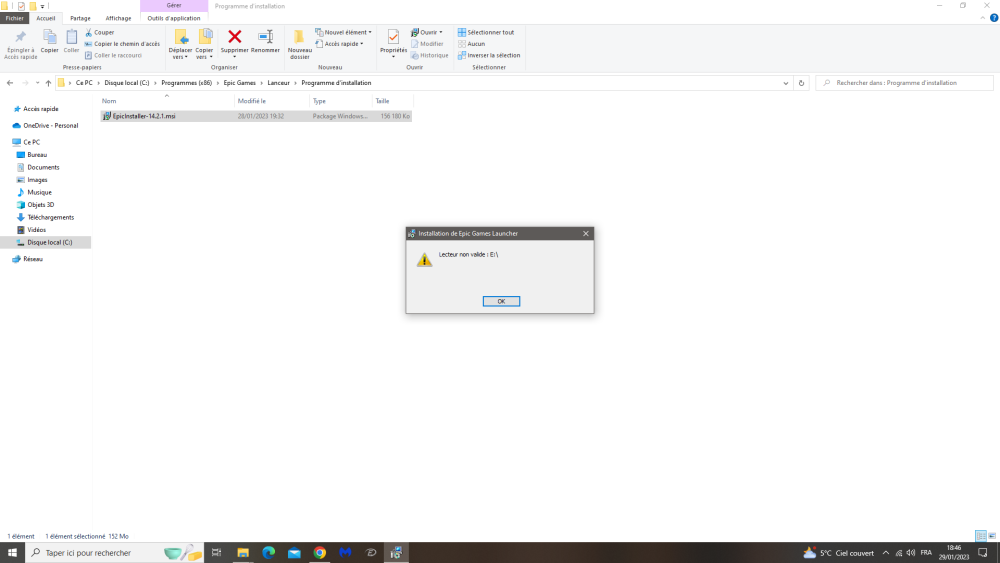Image resolution: width=1000 pixels, height=563 pixels.
Task: Go up one folder level arrow
Action: [x=48, y=83]
